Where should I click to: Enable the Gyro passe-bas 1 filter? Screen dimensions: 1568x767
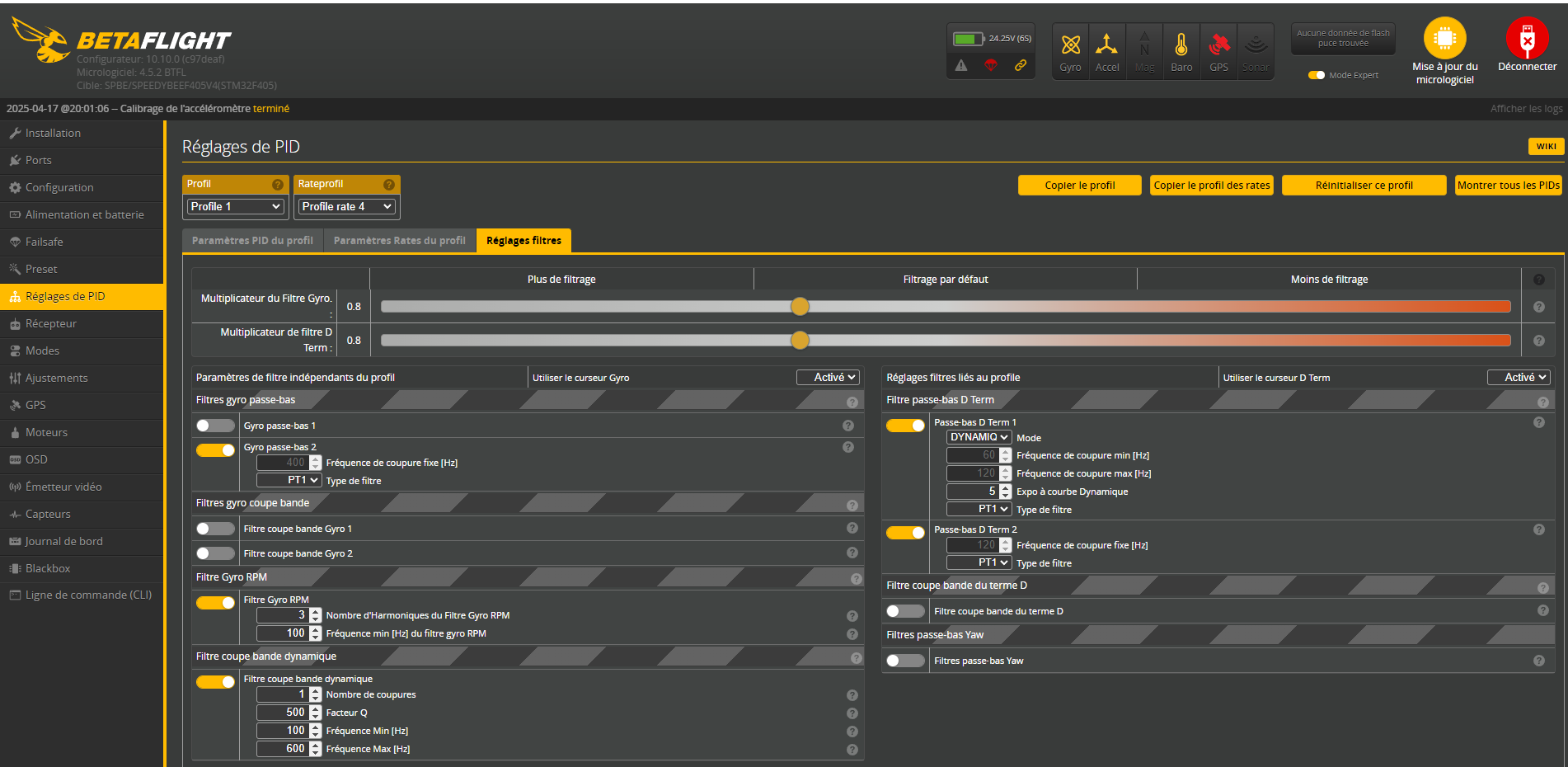pyautogui.click(x=215, y=426)
